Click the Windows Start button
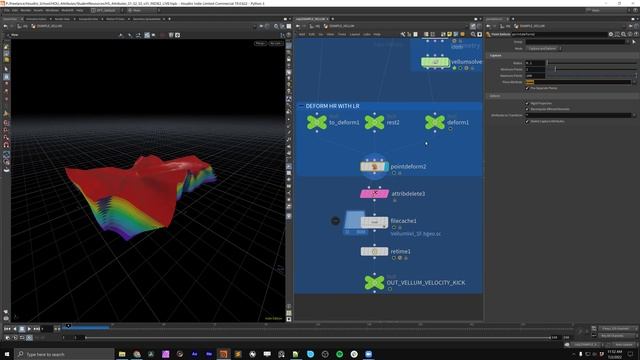640x360 pixels. (7, 354)
